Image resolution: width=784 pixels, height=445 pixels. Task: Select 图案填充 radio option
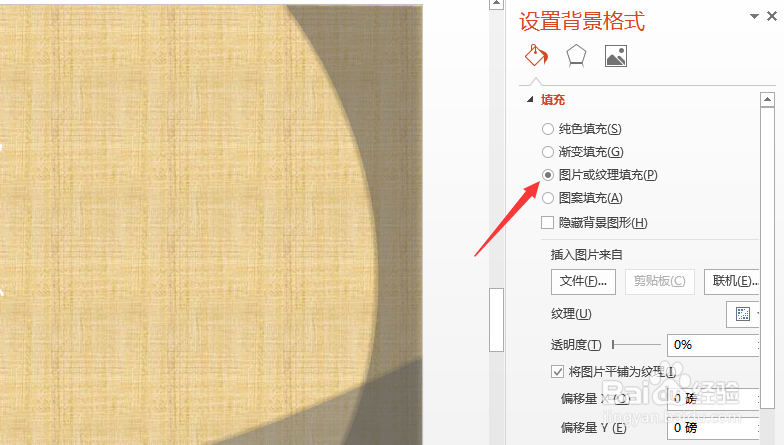pos(548,198)
